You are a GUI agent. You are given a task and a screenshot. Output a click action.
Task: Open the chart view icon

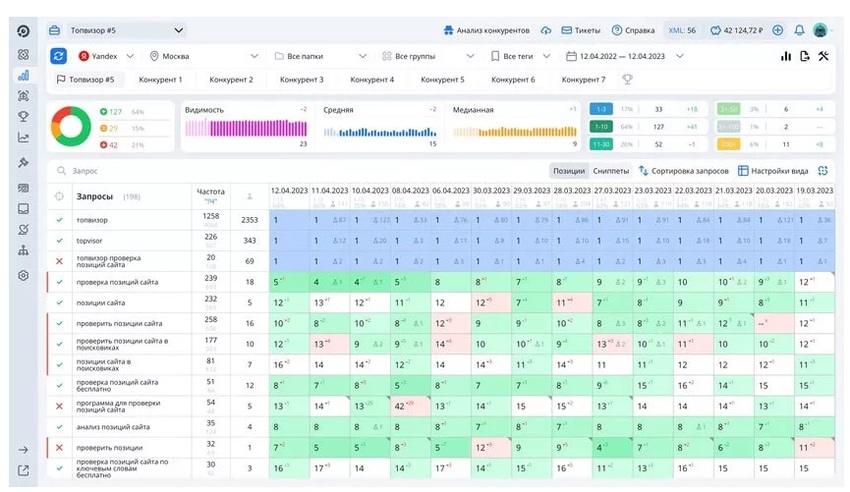pyautogui.click(x=785, y=57)
